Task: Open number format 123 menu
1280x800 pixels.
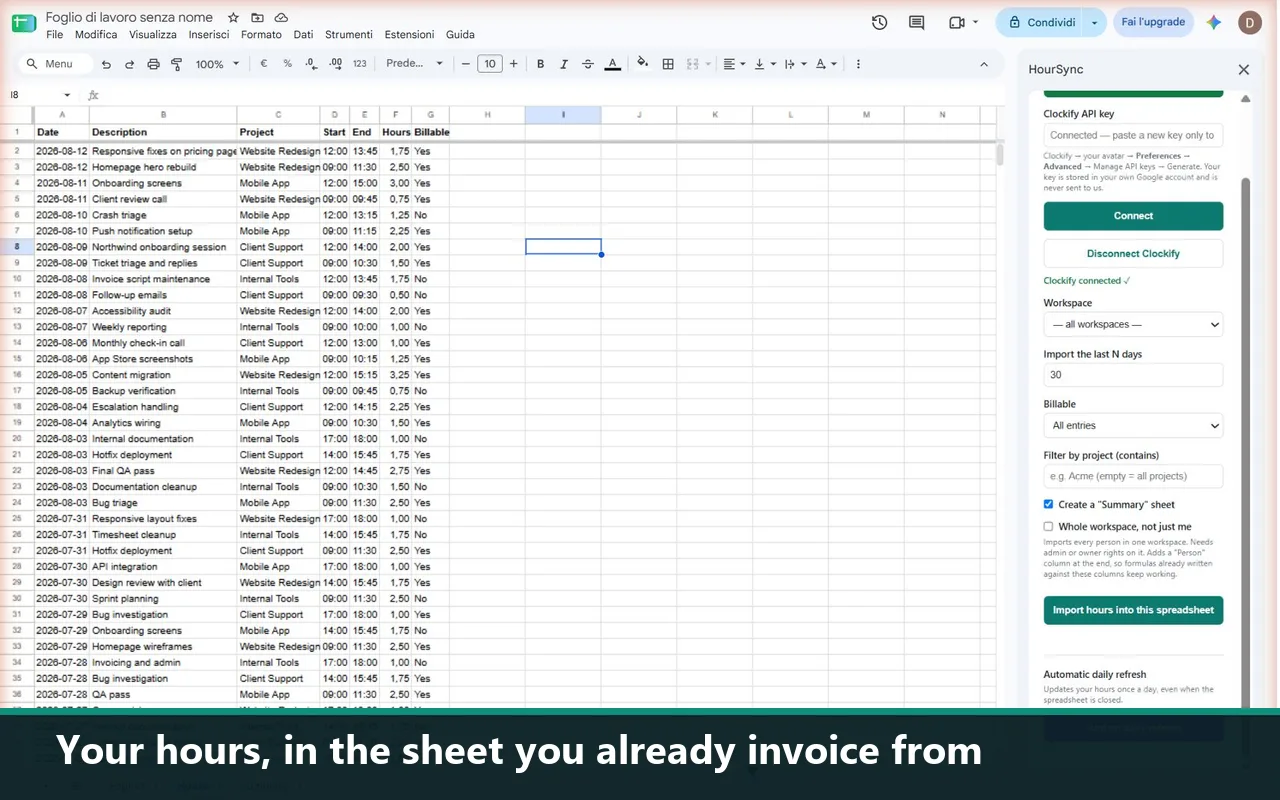Action: coord(360,64)
